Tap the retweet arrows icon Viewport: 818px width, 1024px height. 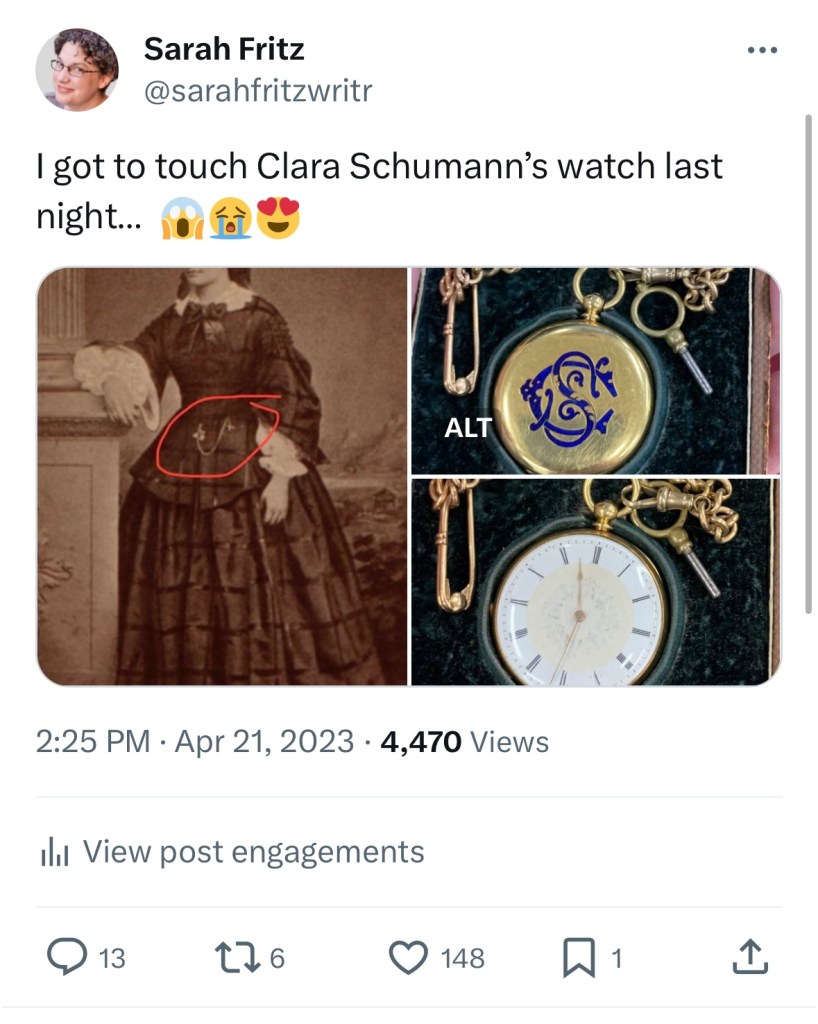click(239, 958)
